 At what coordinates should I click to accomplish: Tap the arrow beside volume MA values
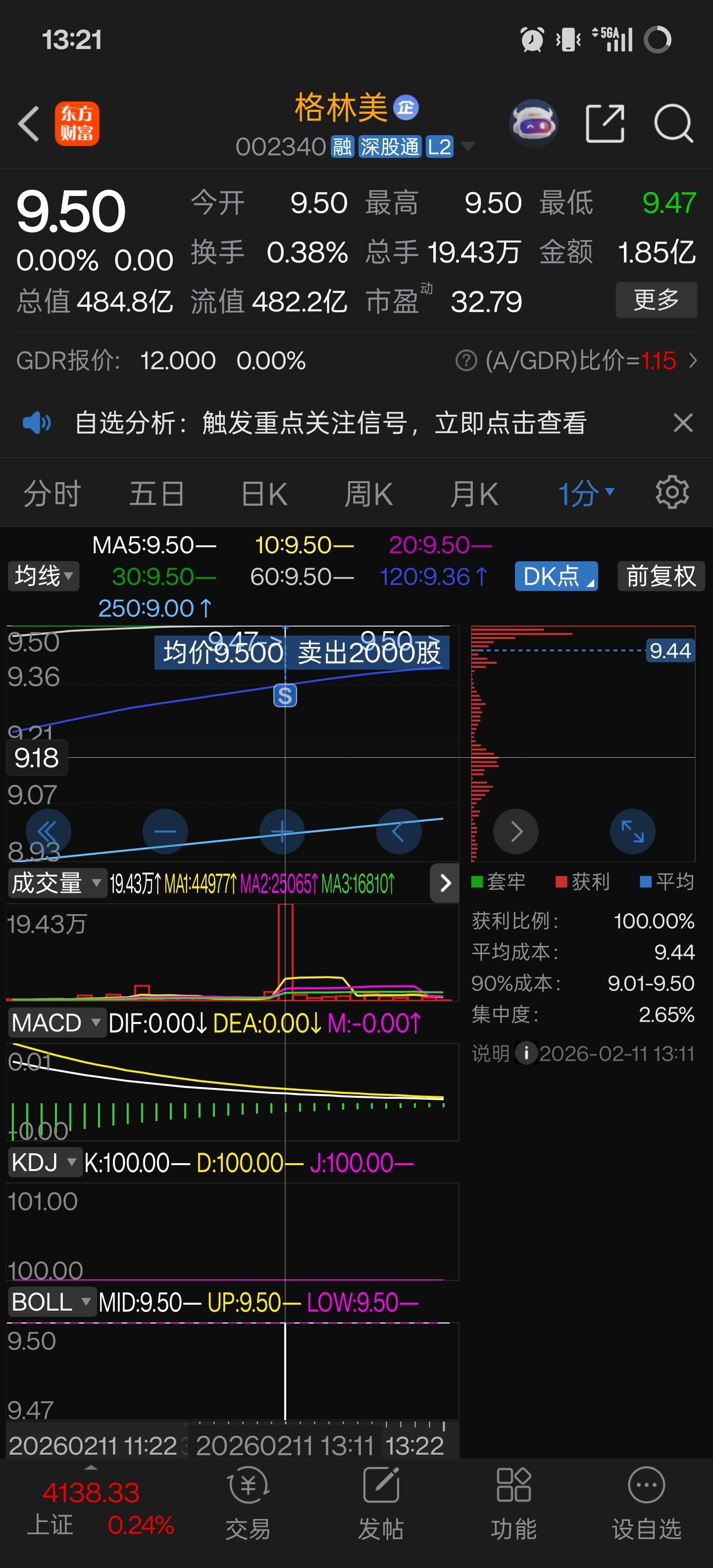[x=445, y=882]
